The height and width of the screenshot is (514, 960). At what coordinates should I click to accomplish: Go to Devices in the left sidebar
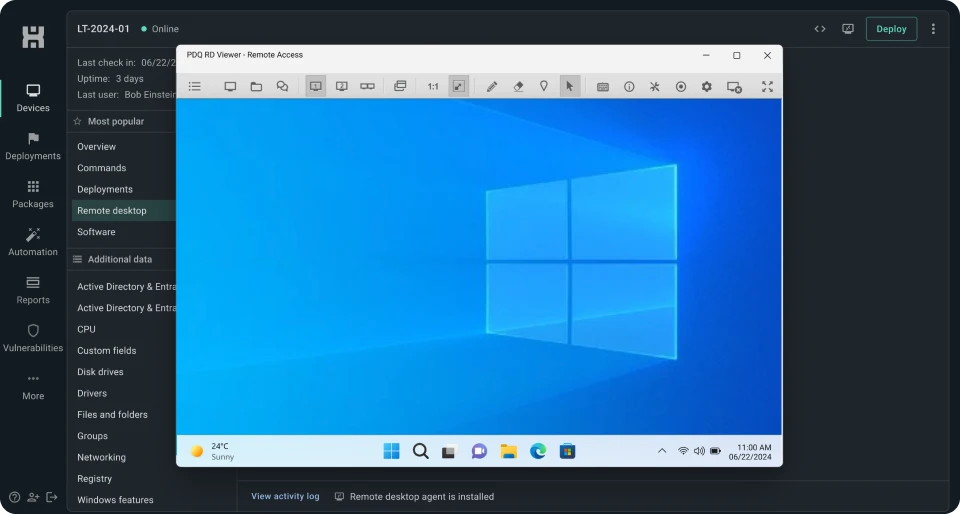pos(33,99)
